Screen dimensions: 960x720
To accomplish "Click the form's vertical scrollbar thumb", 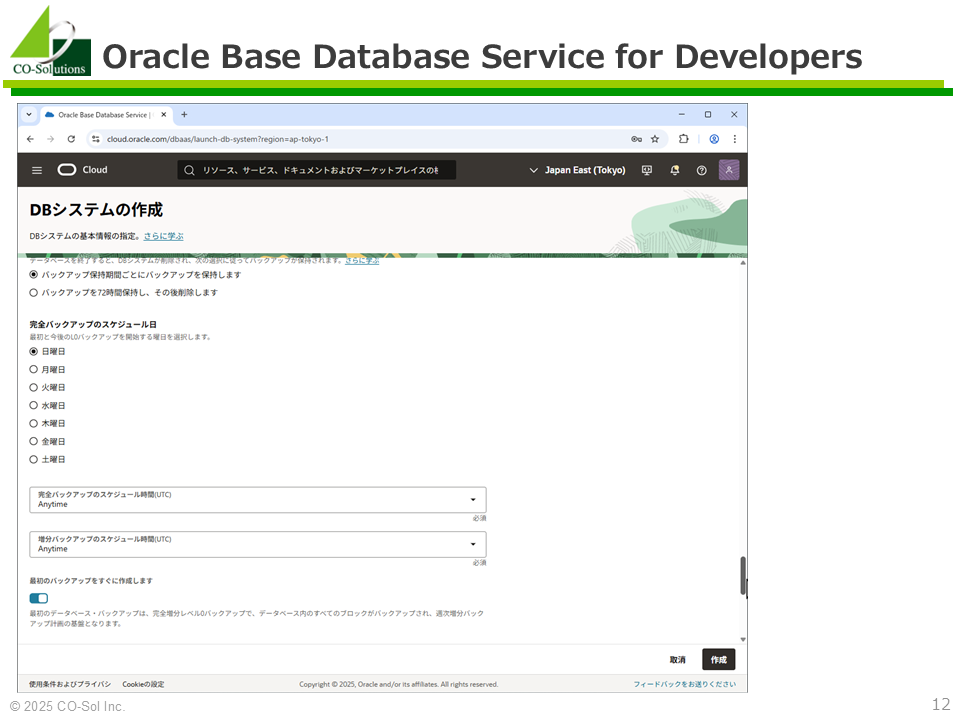I will 743,576.
